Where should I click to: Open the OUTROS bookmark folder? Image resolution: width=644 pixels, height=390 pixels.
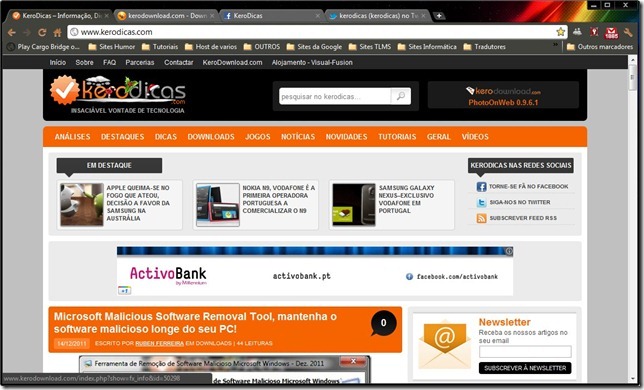262,47
